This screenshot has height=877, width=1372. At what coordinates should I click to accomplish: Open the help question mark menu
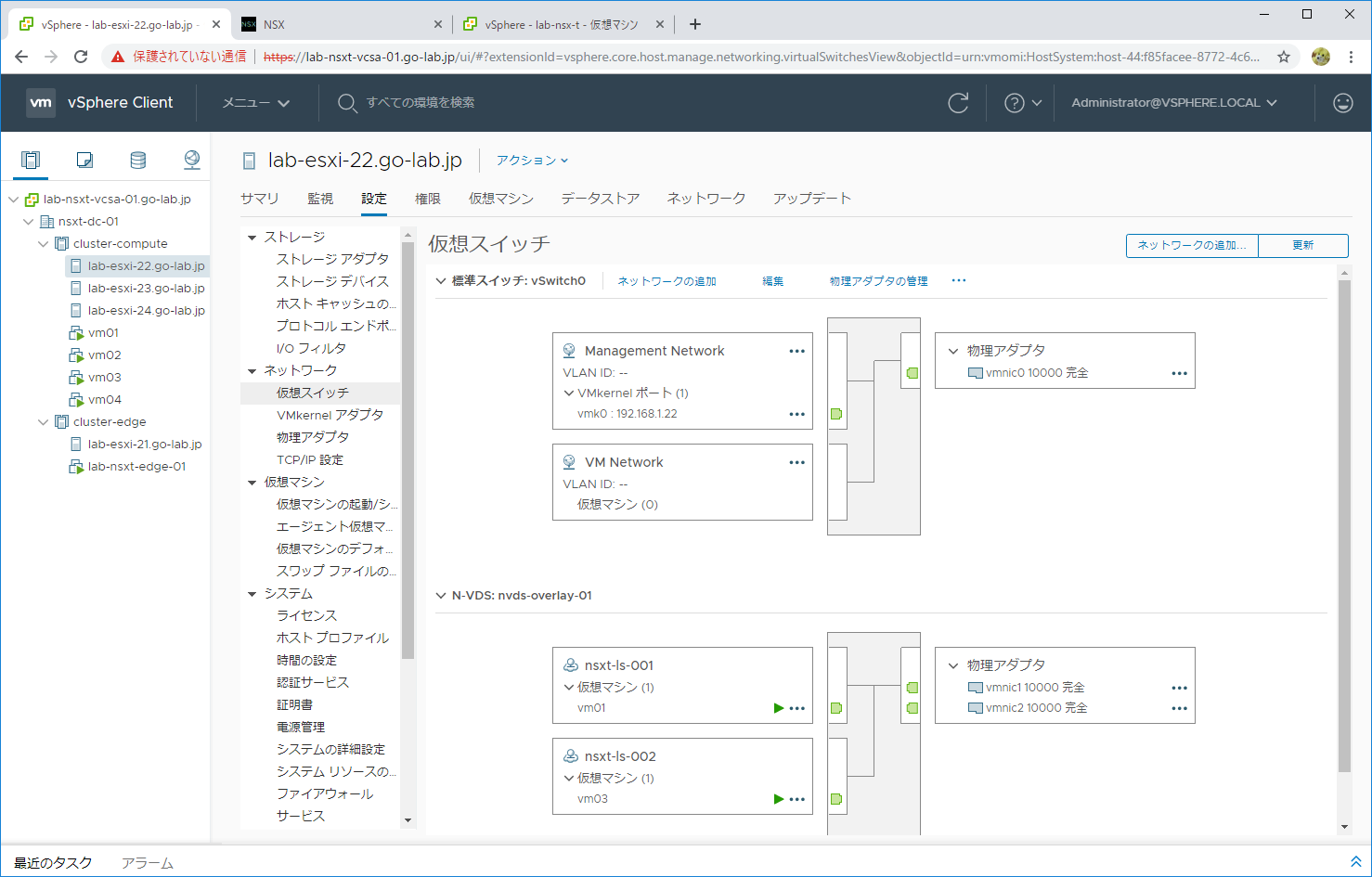point(1023,103)
